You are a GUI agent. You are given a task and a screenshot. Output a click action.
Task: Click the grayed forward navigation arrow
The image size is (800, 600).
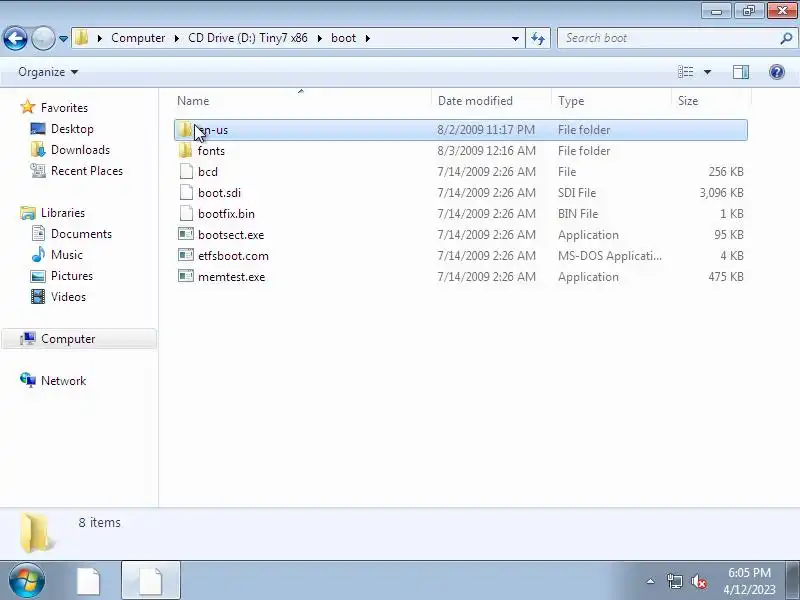point(43,38)
